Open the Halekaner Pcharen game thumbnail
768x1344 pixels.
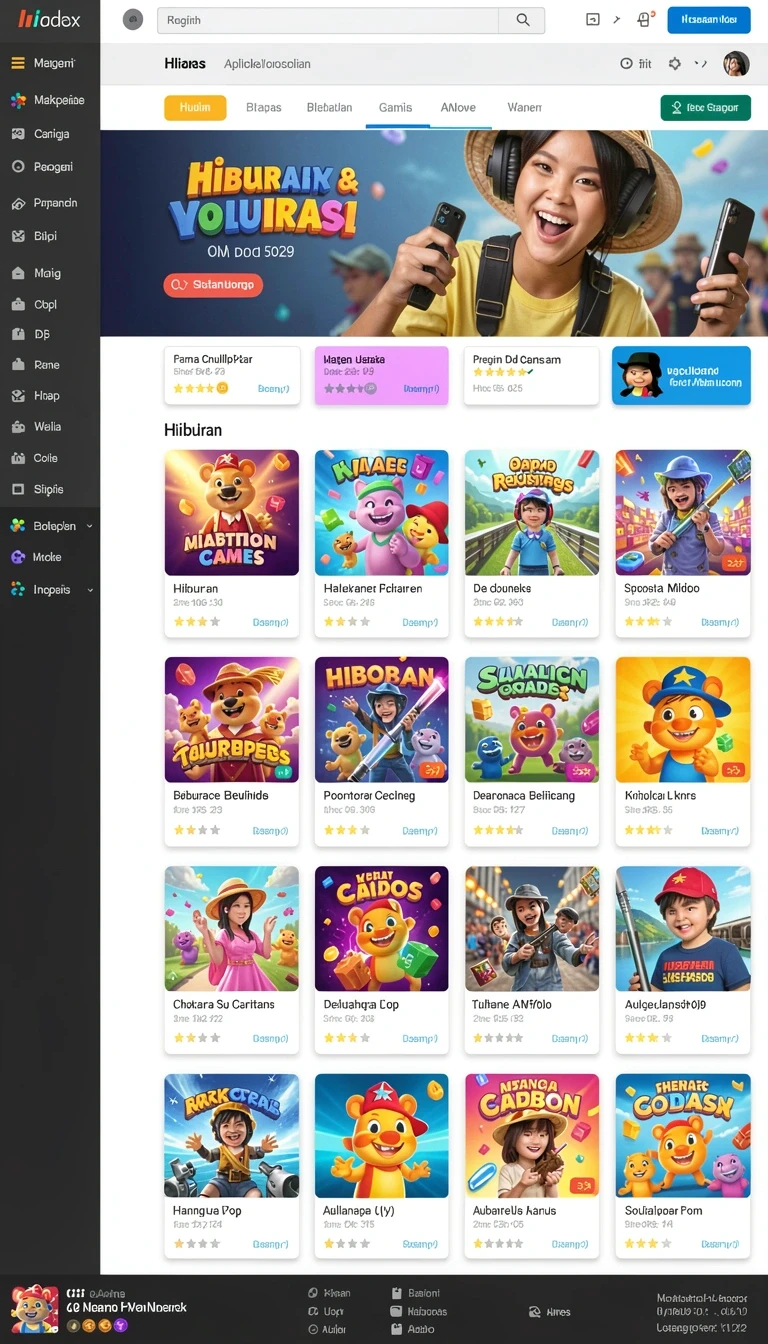pyautogui.click(x=382, y=513)
